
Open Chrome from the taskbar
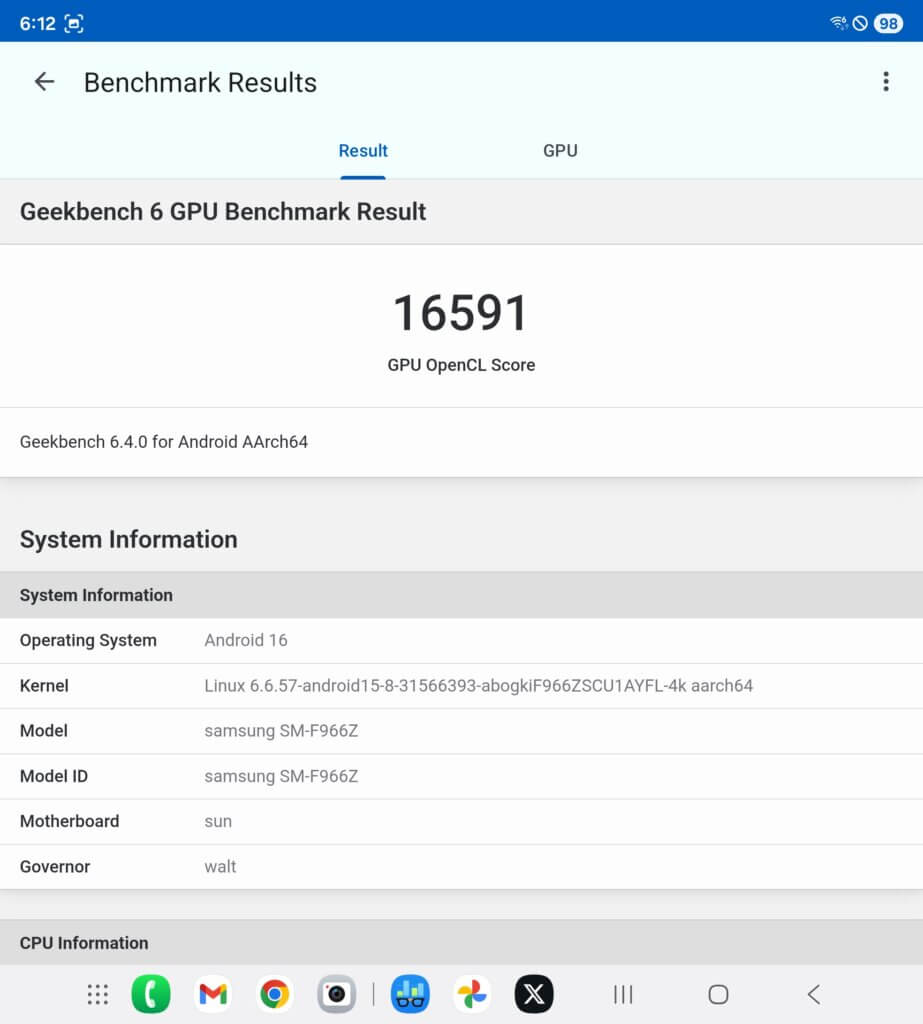pyautogui.click(x=275, y=994)
